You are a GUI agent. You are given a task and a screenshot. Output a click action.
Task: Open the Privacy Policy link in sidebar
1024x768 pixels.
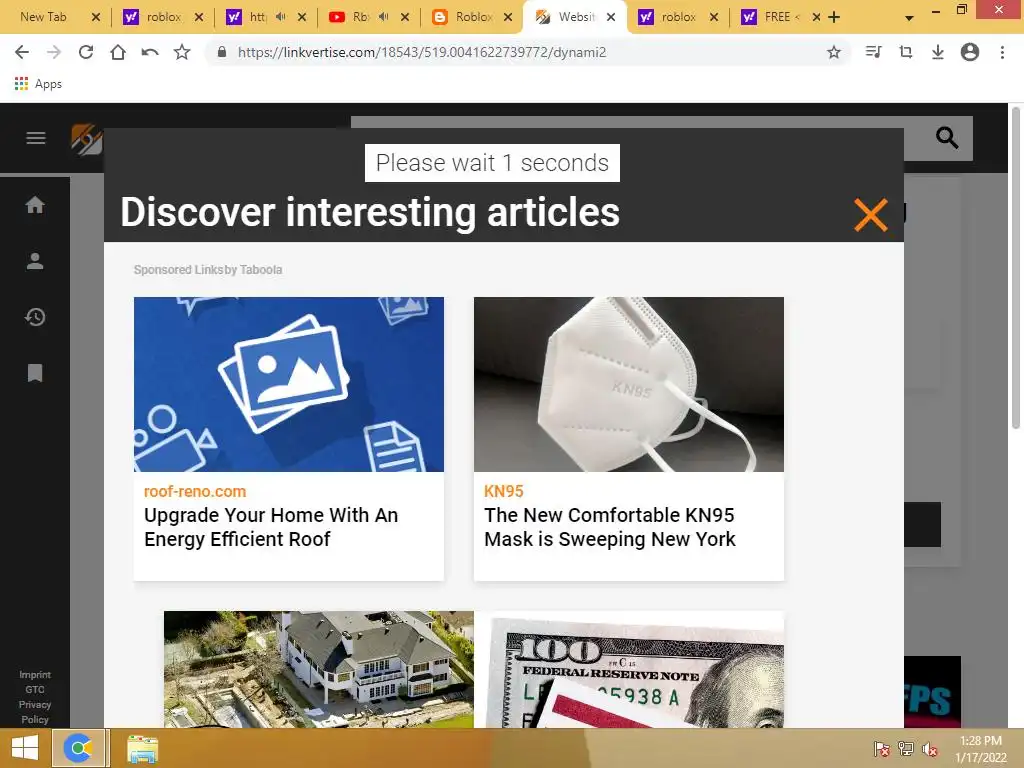point(35,712)
